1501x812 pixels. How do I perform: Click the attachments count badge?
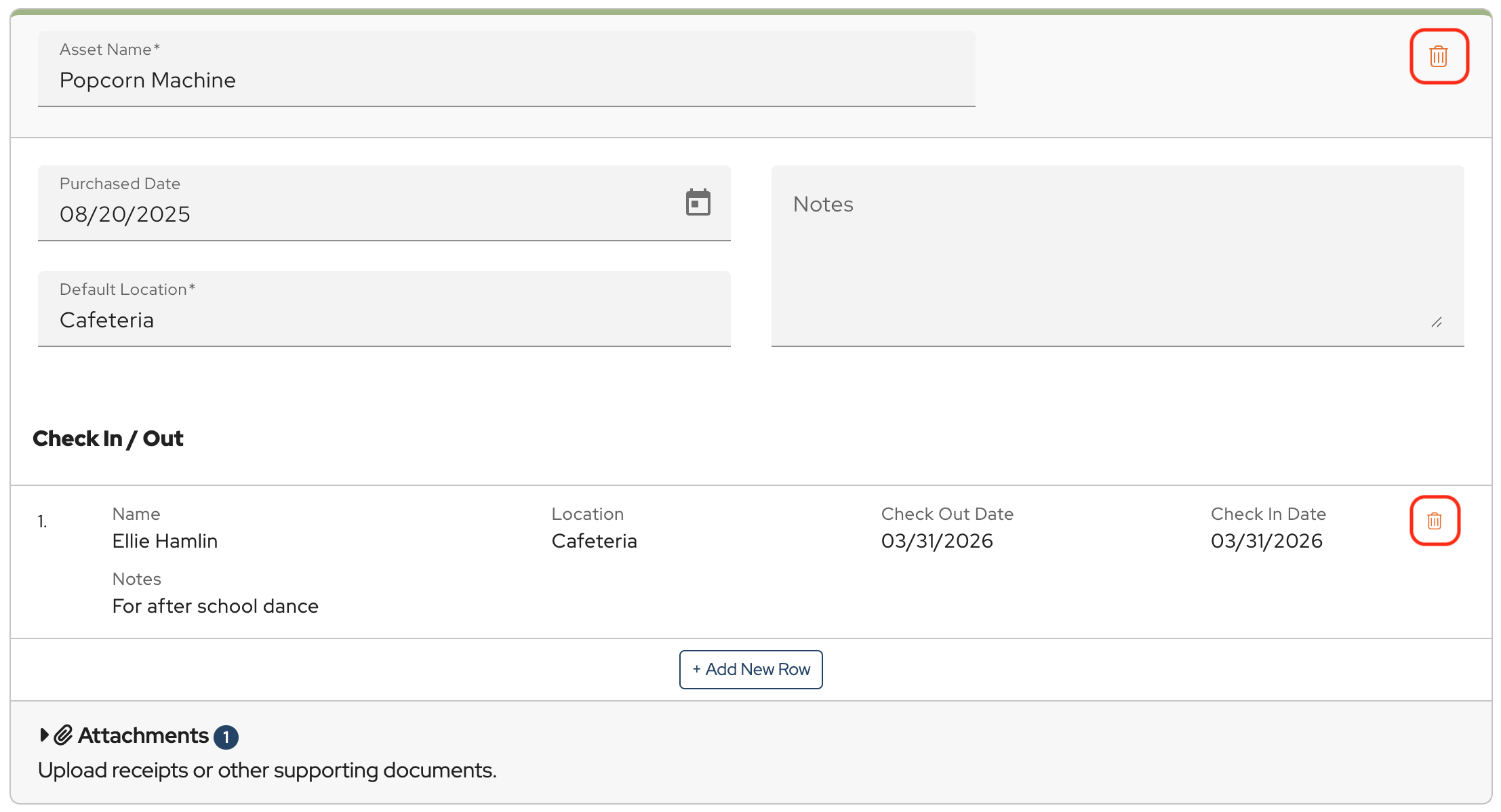coord(226,737)
